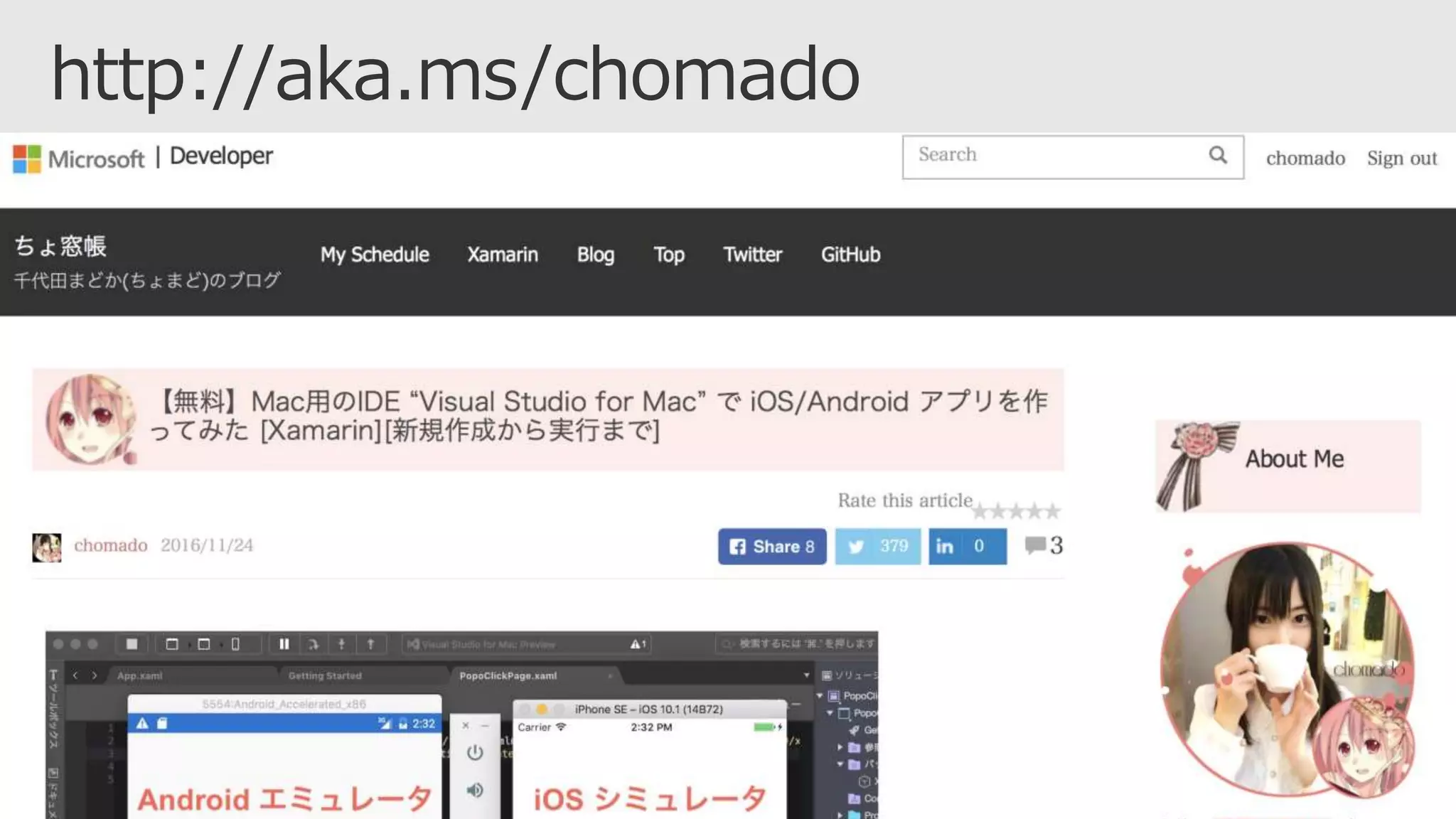Click chomado's small author avatar

tap(47, 547)
